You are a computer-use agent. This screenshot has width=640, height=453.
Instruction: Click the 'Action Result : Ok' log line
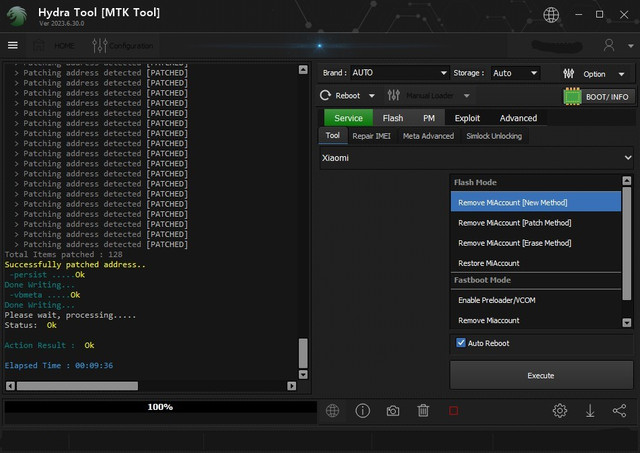[x=49, y=345]
